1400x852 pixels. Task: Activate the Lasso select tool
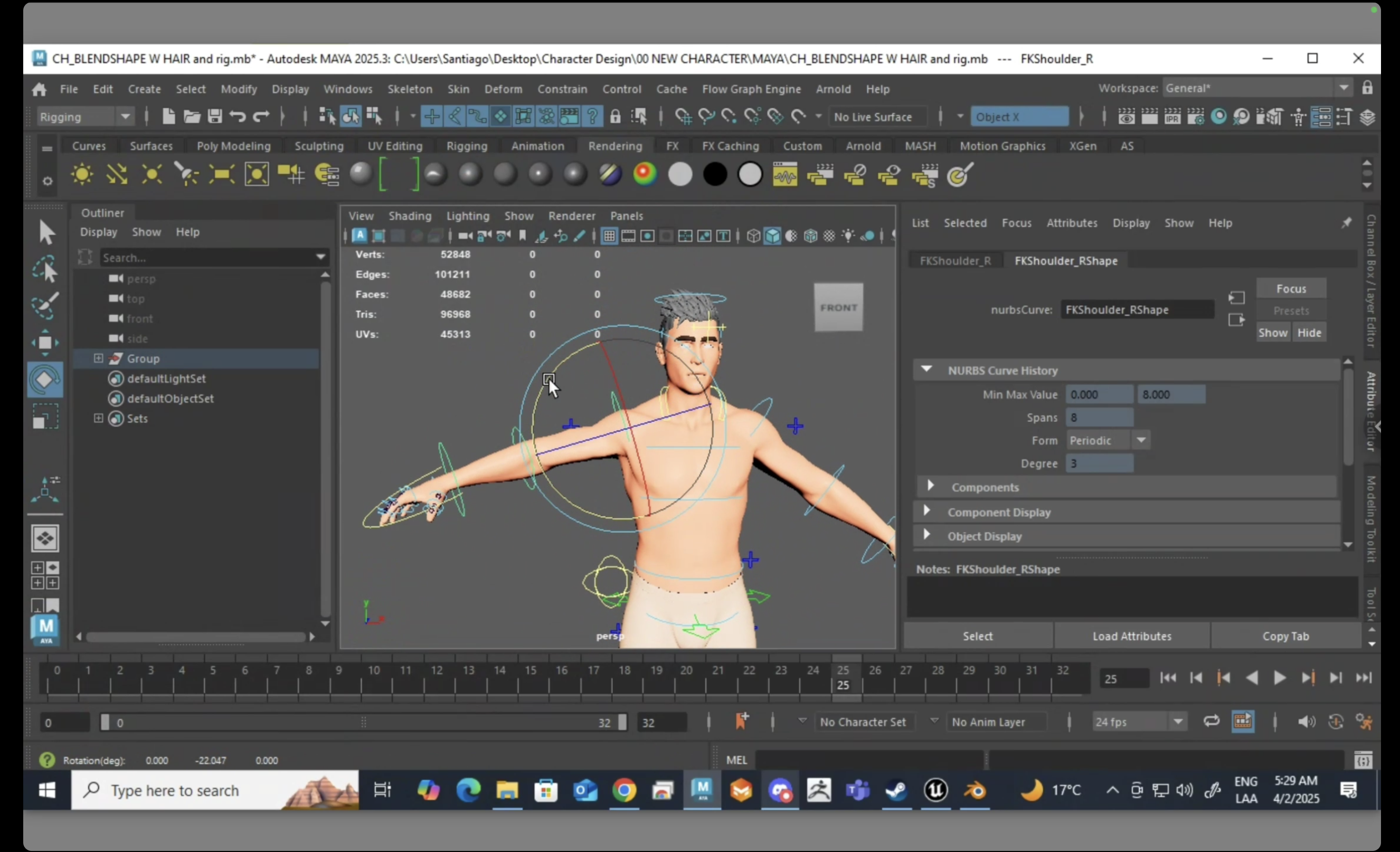point(45,270)
